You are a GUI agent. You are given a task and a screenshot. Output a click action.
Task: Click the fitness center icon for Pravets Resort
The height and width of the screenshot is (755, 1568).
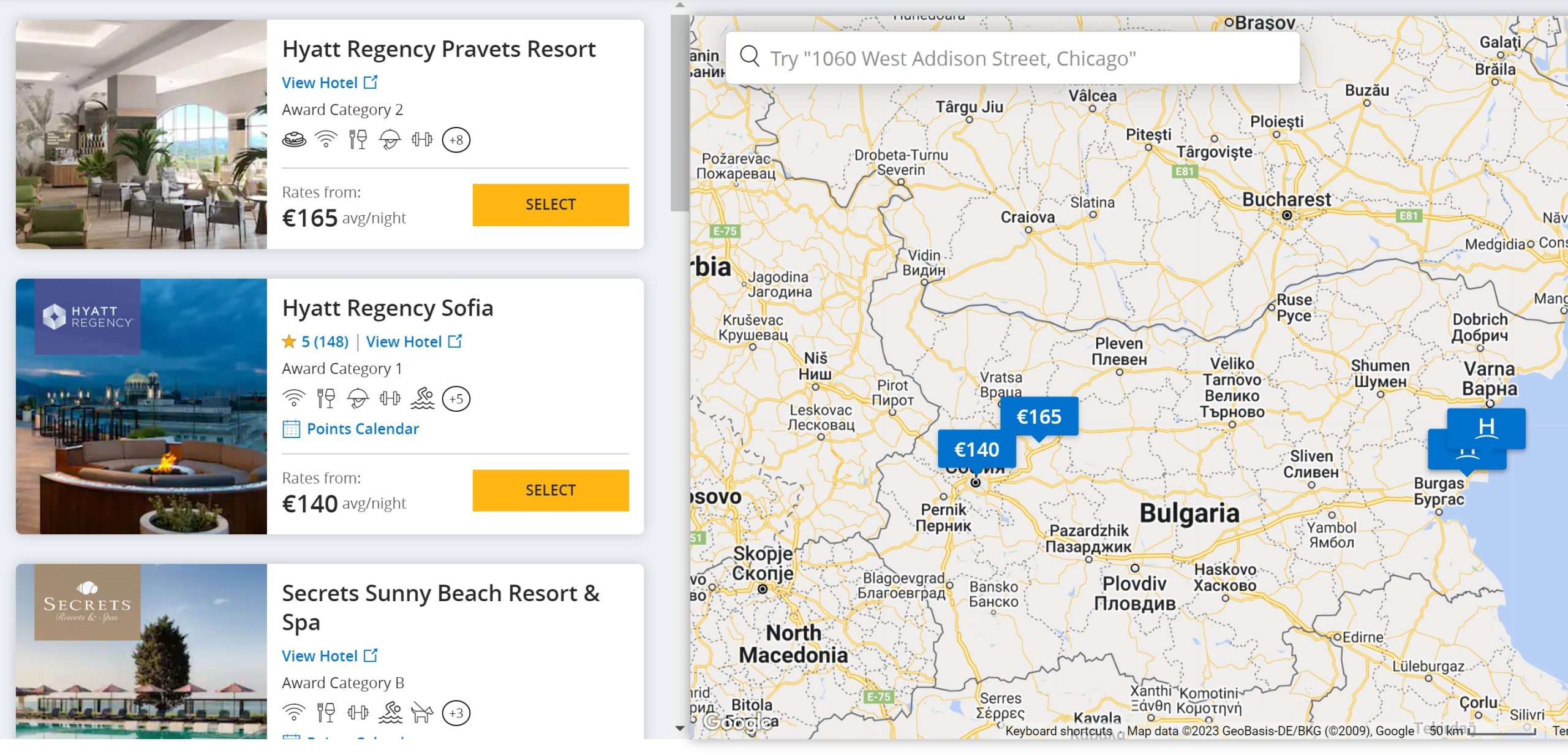[x=422, y=140]
